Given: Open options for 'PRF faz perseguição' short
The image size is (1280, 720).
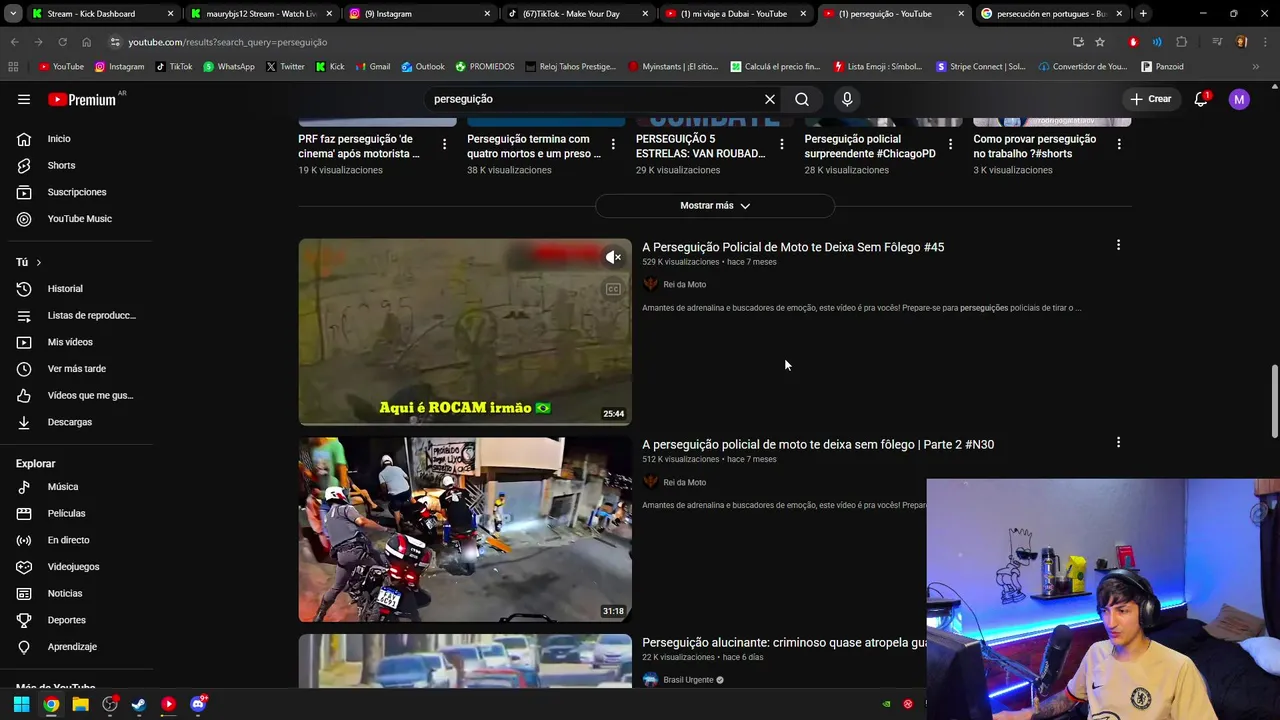Looking at the screenshot, I should [x=444, y=145].
